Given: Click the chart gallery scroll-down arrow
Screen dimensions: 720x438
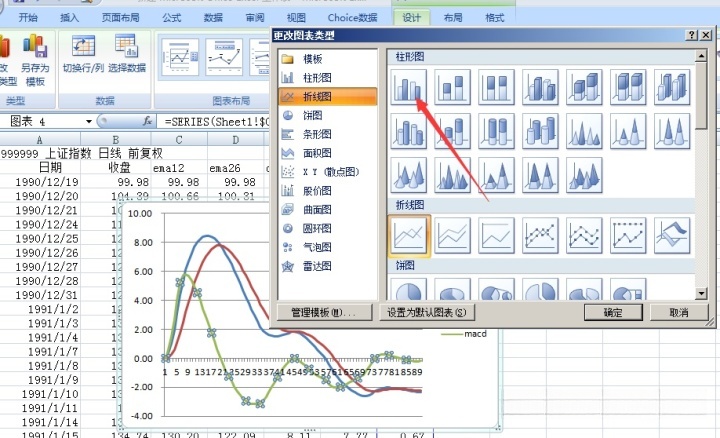Looking at the screenshot, I should [701, 293].
